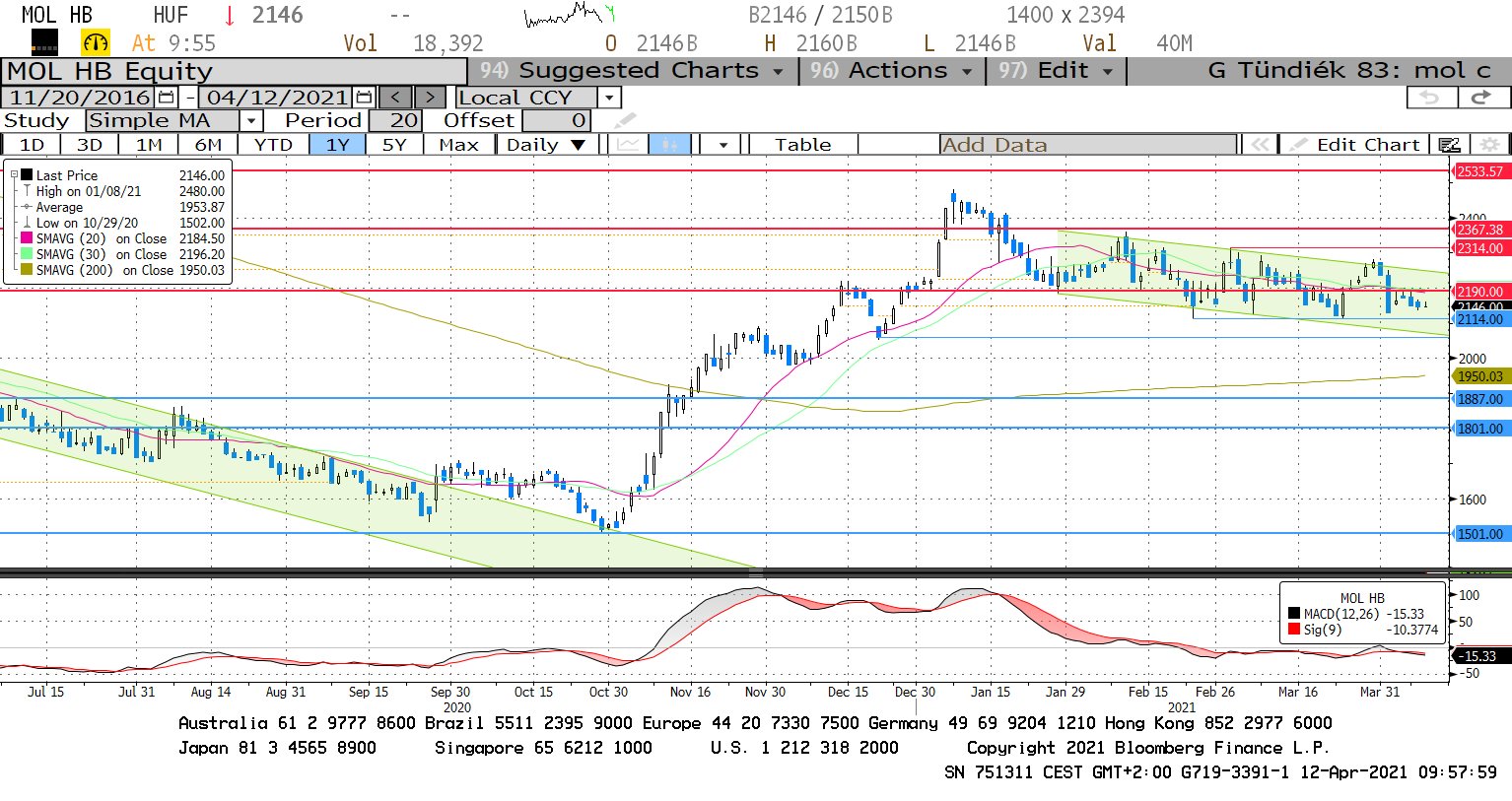Switch to line chart type icon

[x=627, y=145]
